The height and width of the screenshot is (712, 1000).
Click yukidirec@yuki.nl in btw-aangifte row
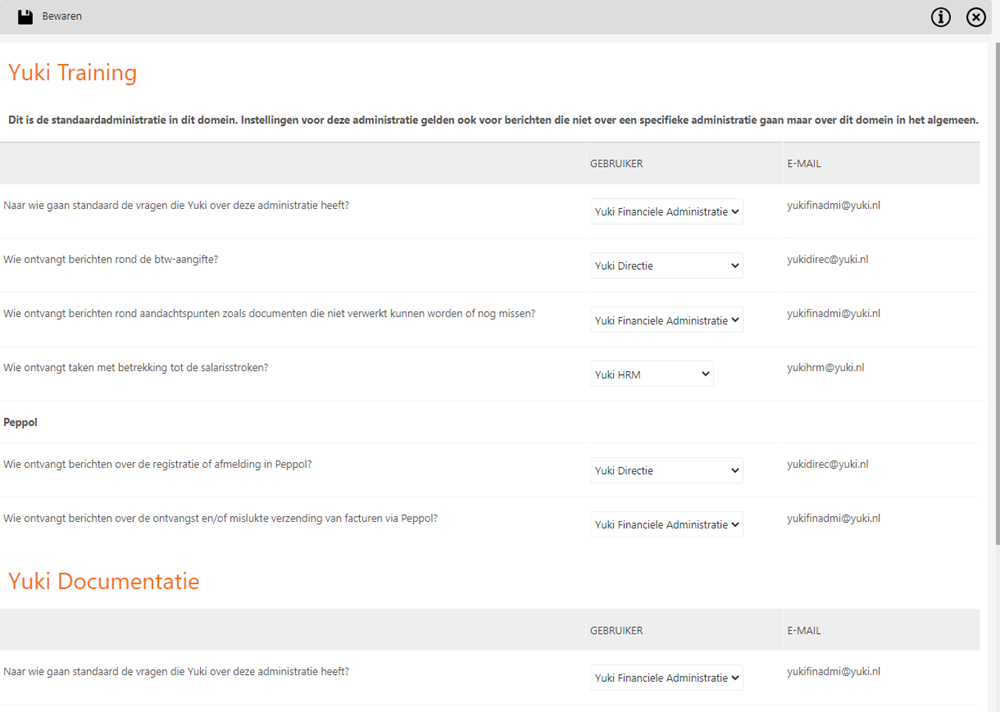(x=827, y=259)
